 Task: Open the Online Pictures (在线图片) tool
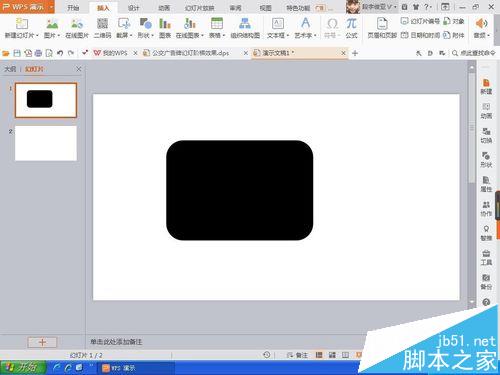[x=77, y=24]
